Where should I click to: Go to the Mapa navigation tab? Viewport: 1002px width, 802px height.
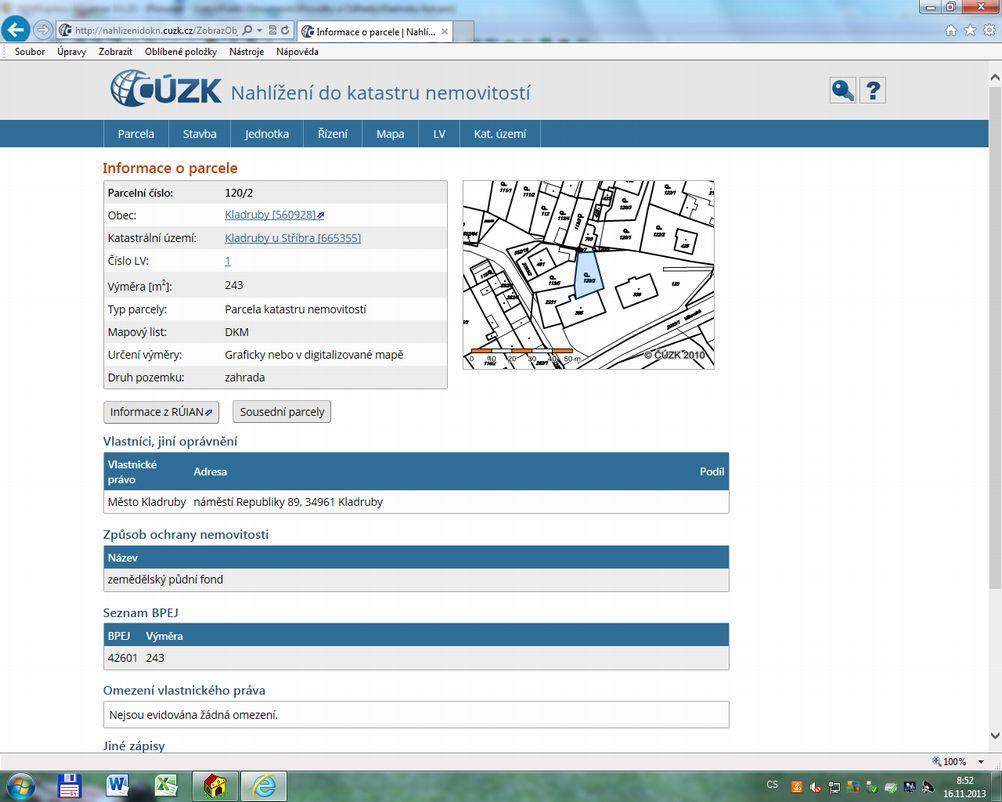[390, 134]
